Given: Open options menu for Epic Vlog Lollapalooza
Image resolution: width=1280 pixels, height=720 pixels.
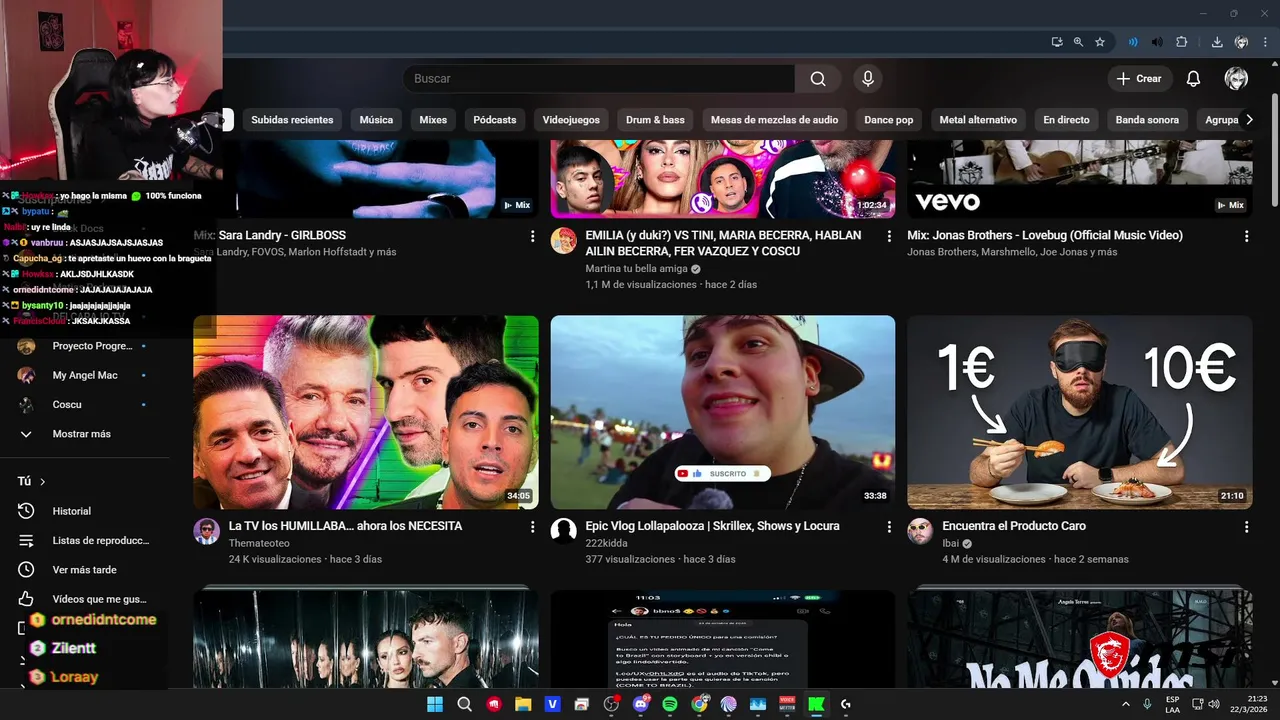Looking at the screenshot, I should (889, 527).
